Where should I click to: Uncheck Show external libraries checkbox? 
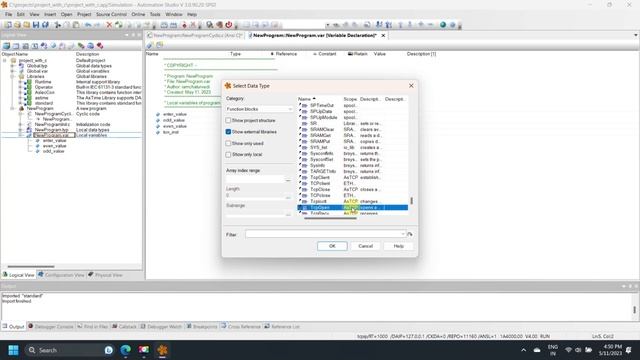coord(228,132)
